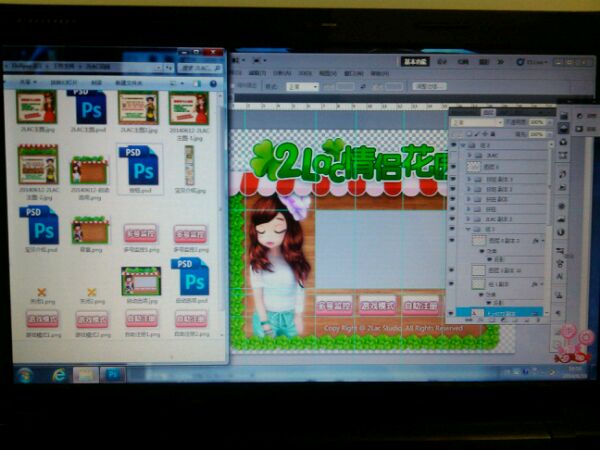The height and width of the screenshot is (450, 600).
Task: Open the Explorer address bar history dropdown
Action: 159,68
